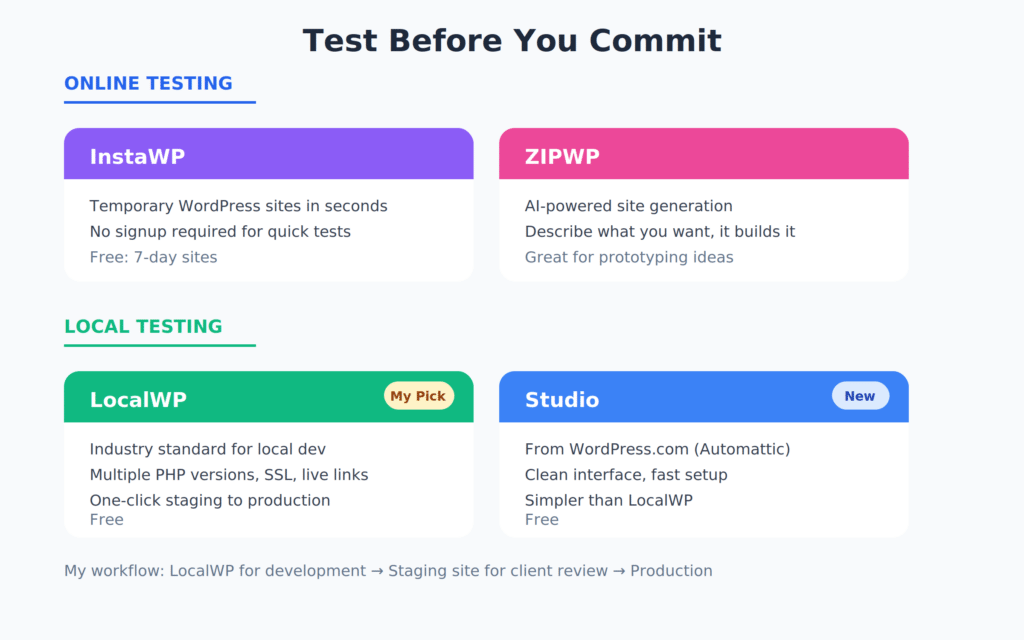Click the LocalWP card title
Screen dimensions: 1024x640
(138, 399)
